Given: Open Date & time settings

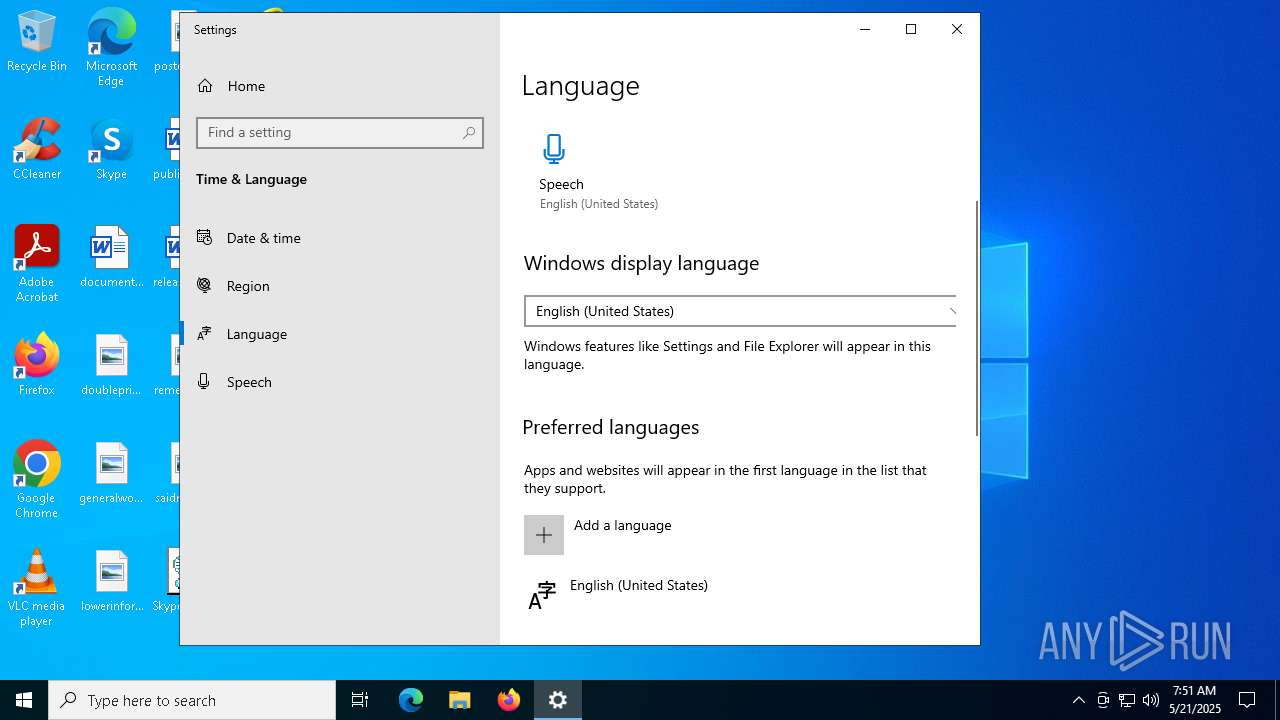Looking at the screenshot, I should coord(340,238).
